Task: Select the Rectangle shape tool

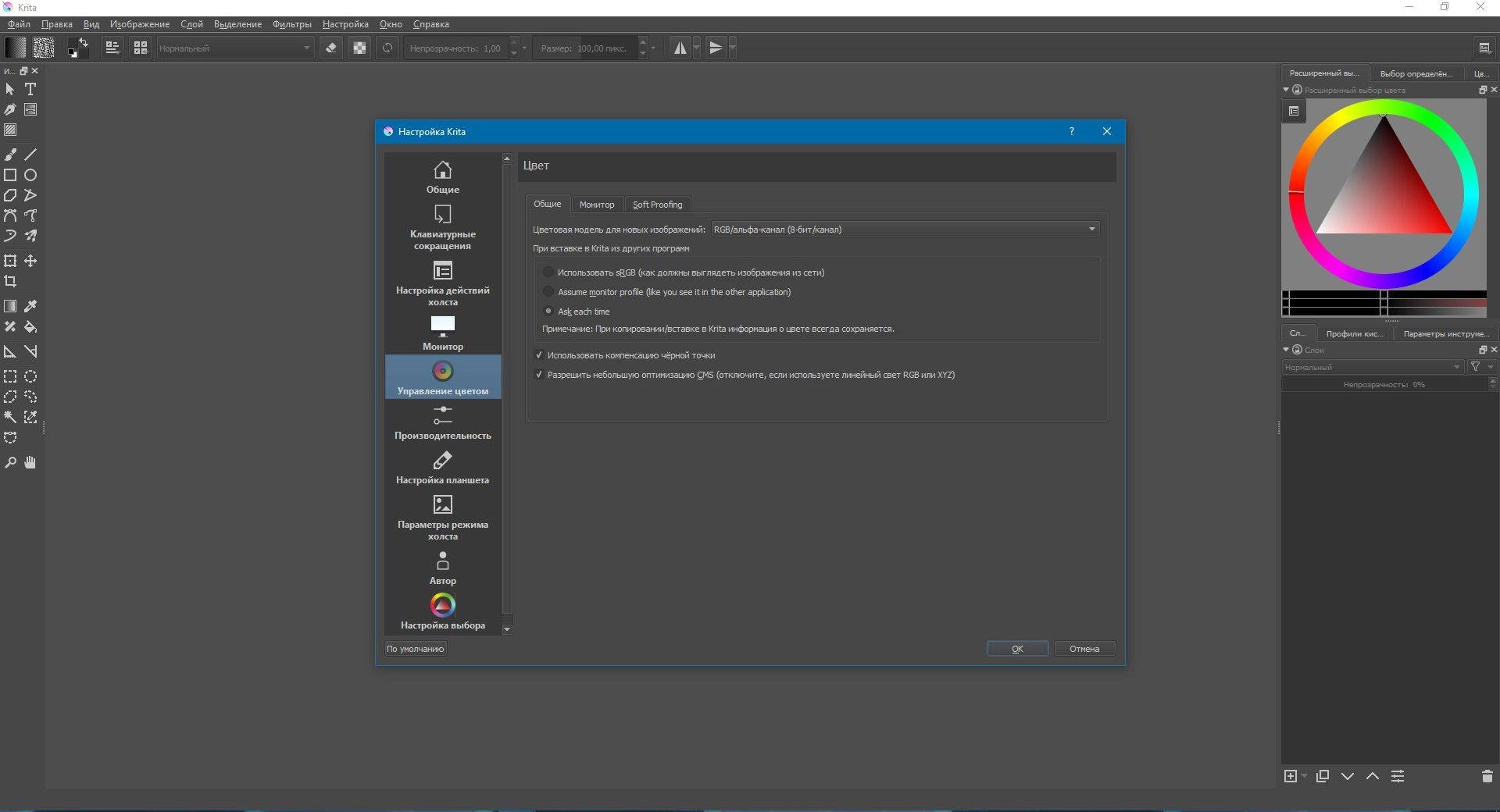Action: [10, 175]
